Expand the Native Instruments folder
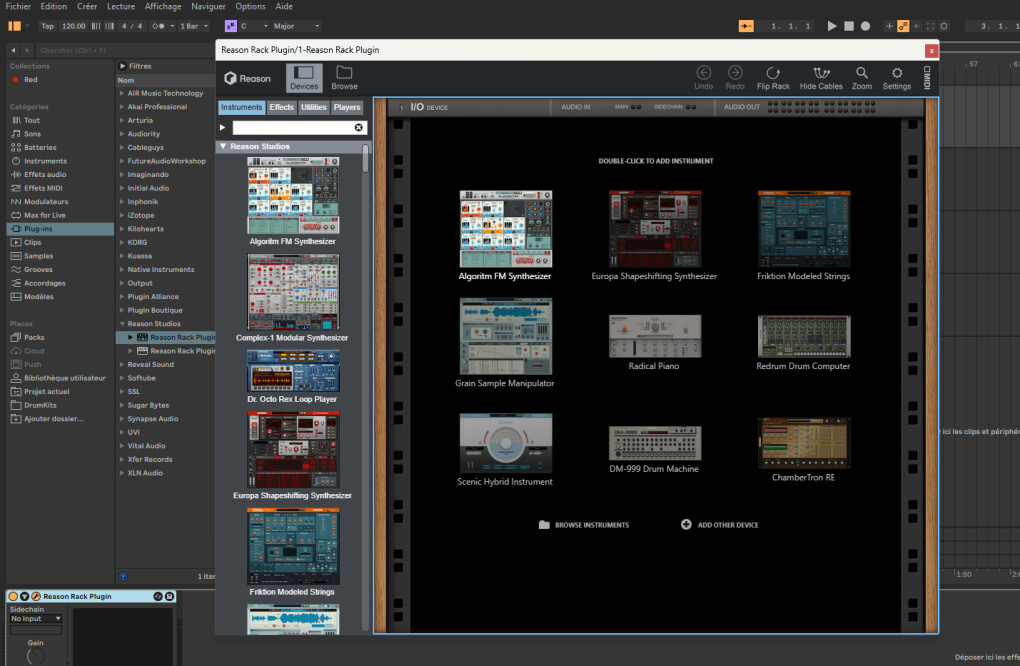1020x666 pixels. (122, 269)
